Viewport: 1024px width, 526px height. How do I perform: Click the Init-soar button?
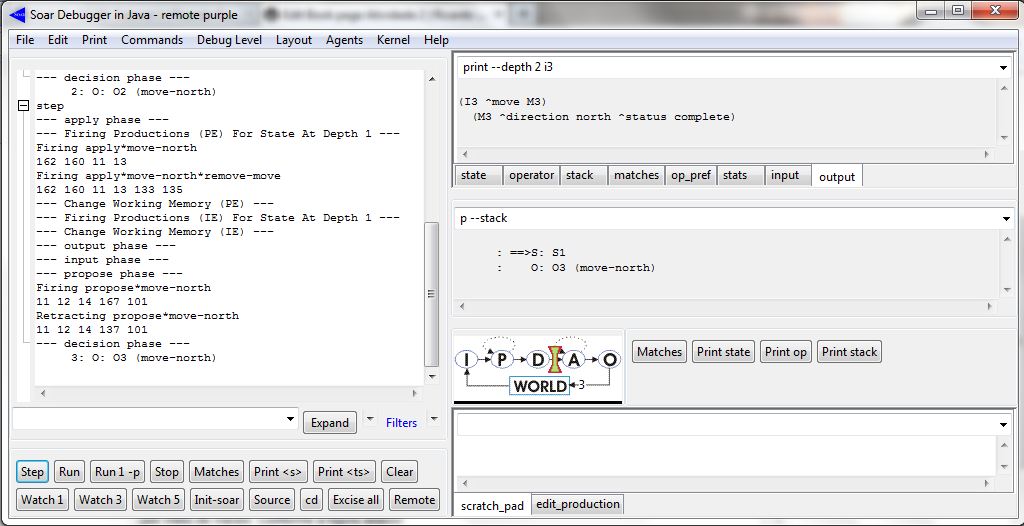(x=215, y=500)
